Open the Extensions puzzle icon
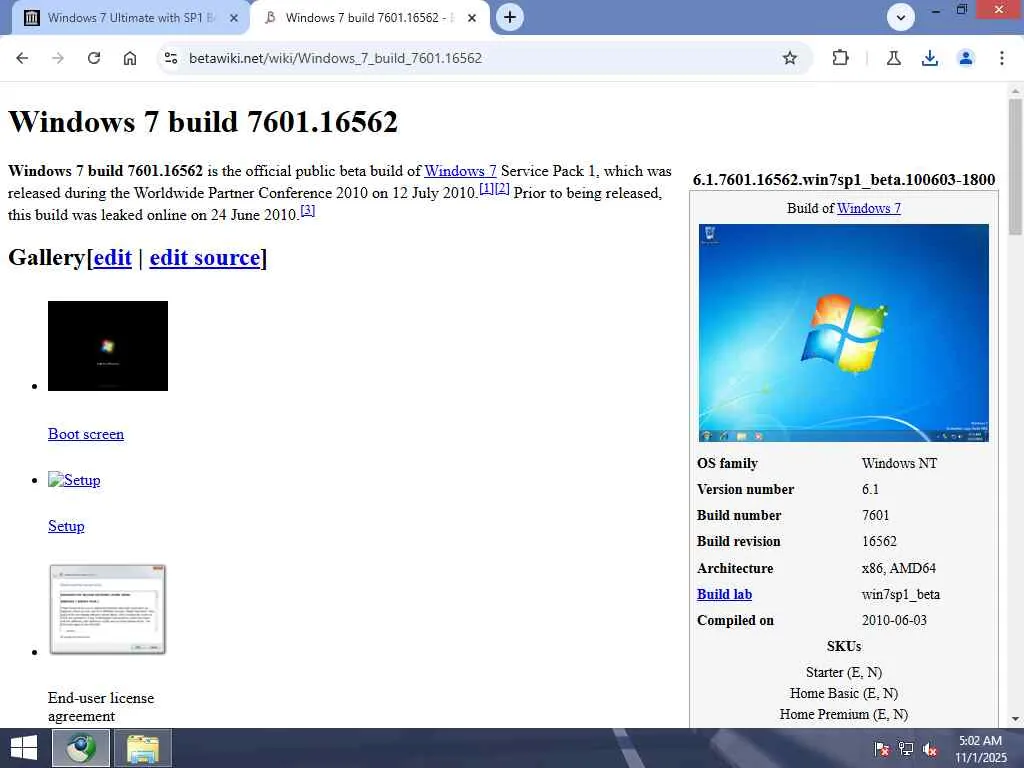 [x=840, y=58]
